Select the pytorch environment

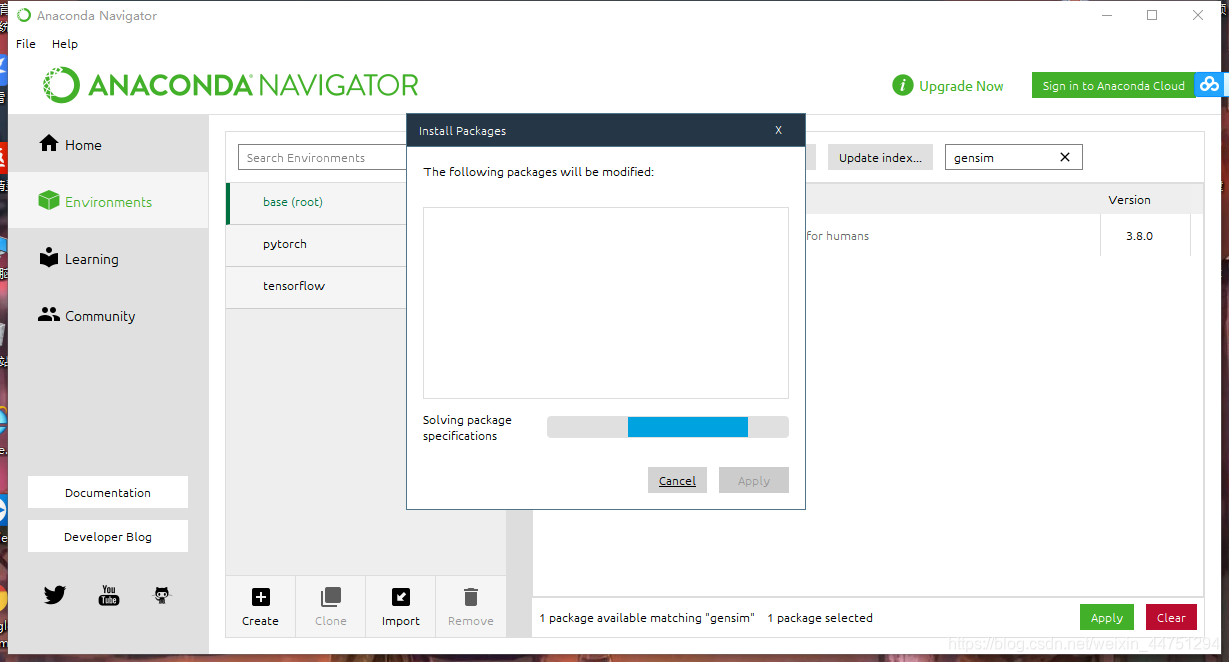[x=316, y=244]
